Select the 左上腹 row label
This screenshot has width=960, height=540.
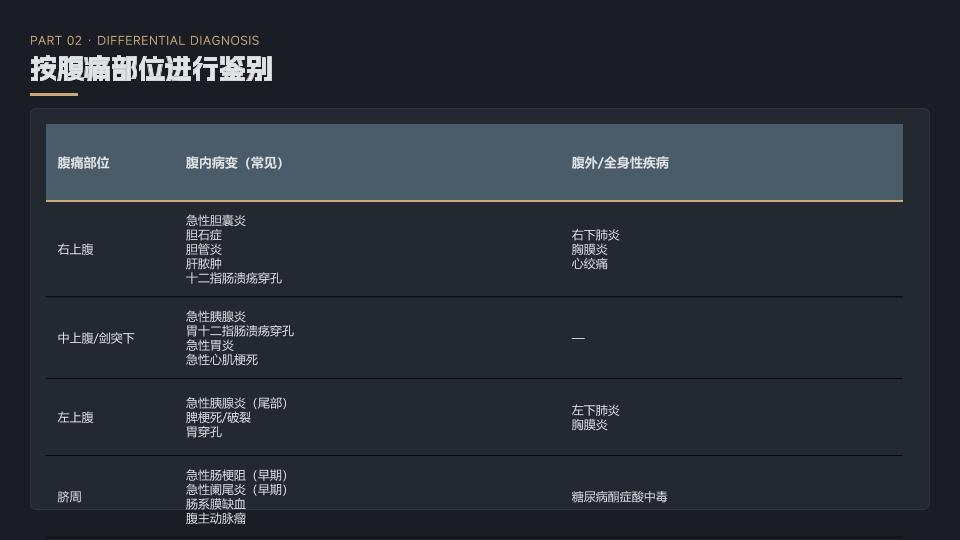(75, 418)
